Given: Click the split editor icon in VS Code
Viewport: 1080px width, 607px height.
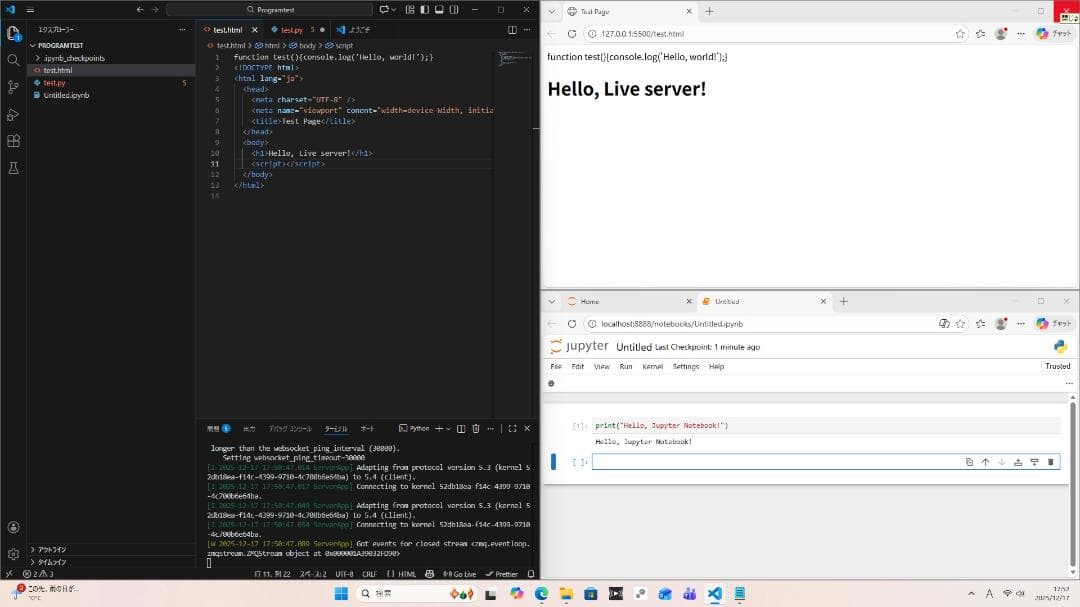Looking at the screenshot, I should pos(513,30).
